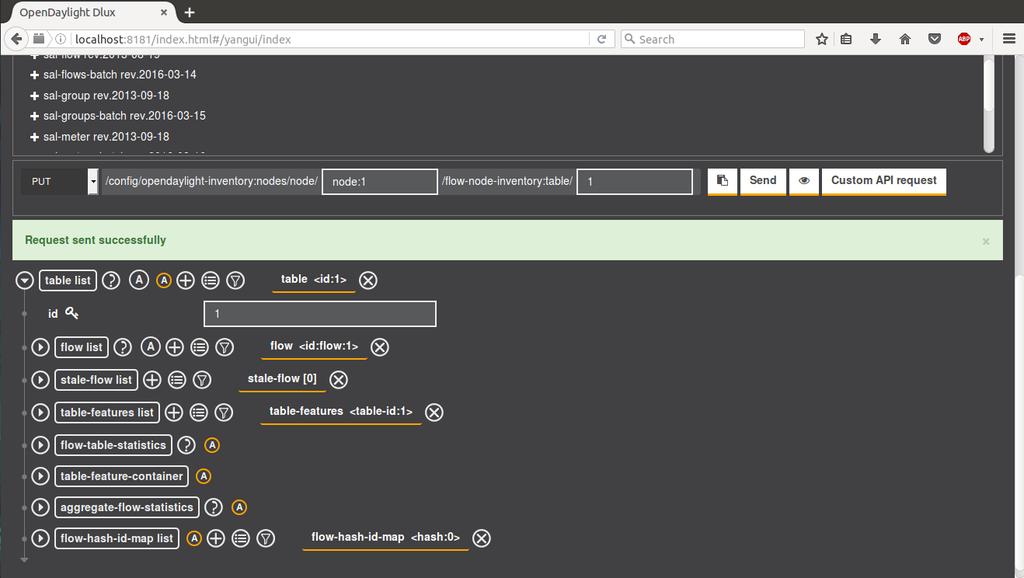Open the PUT method dropdown
The height and width of the screenshot is (578, 1024).
coord(93,181)
